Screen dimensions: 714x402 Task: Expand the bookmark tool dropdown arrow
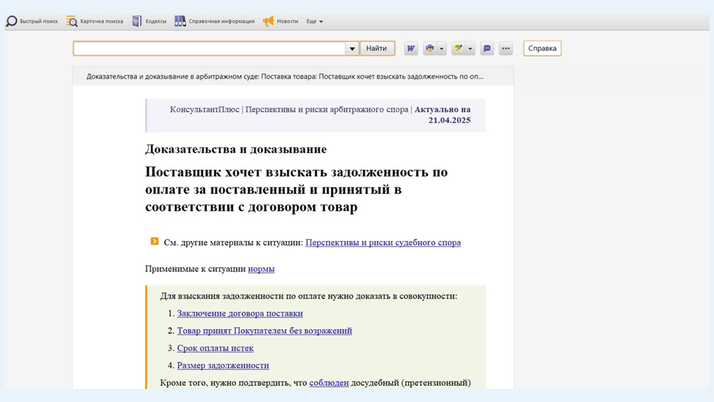(x=470, y=48)
